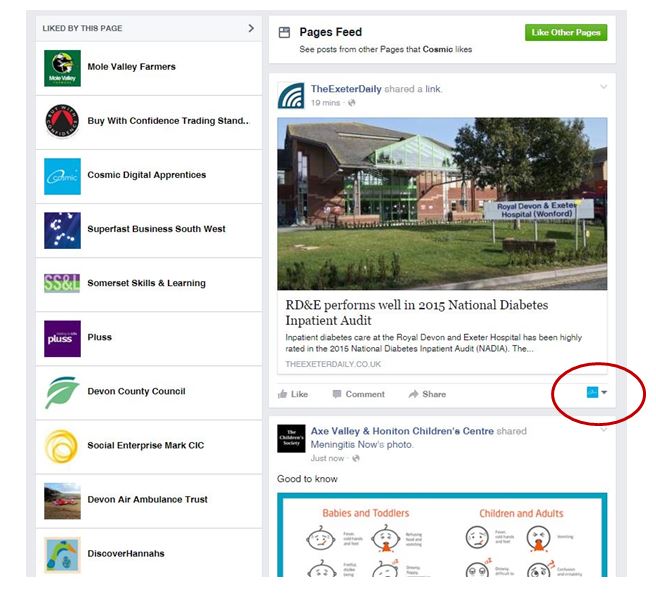
Task: Open TheExeterDaily page name link
Action: pyautogui.click(x=346, y=89)
